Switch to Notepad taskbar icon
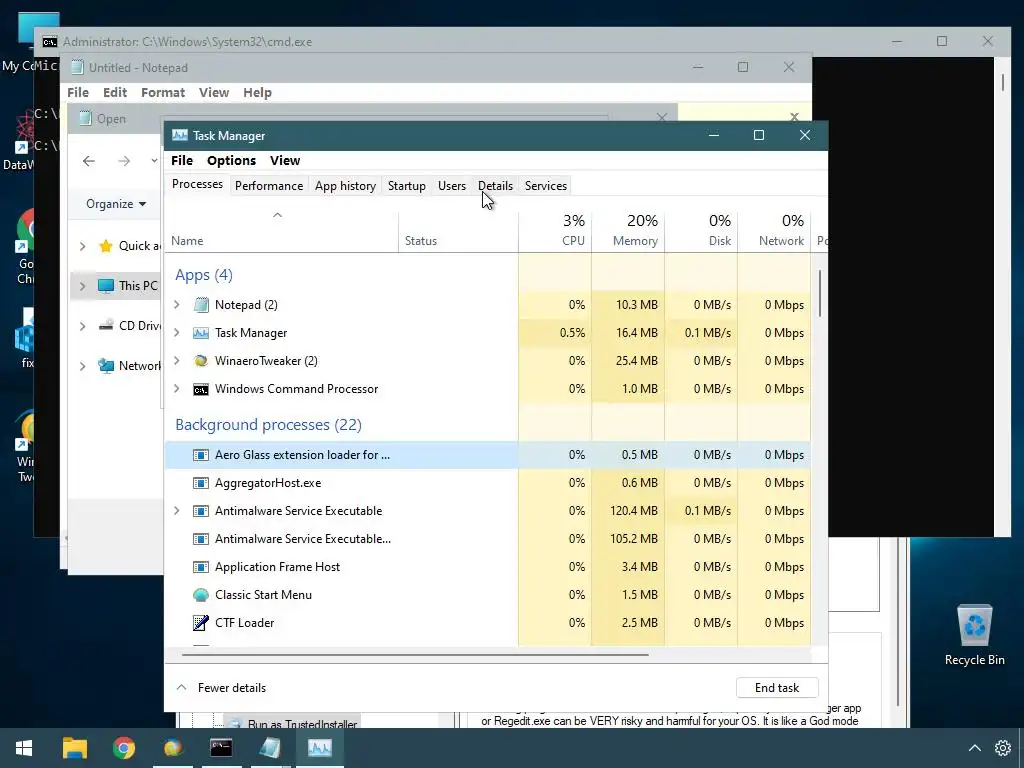Viewport: 1024px width, 768px height. tap(270, 748)
